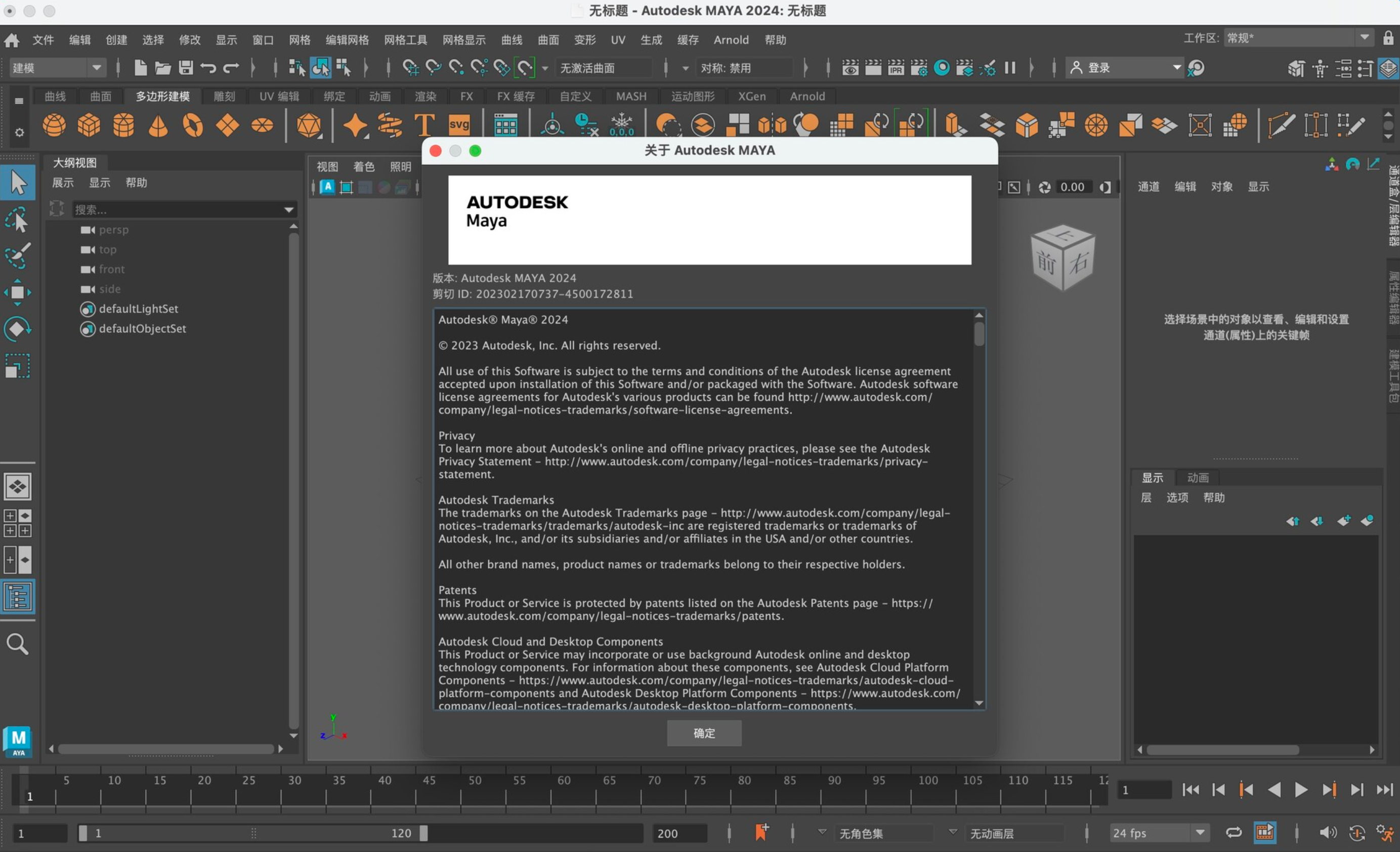The image size is (1400, 852).
Task: Switch to the 动画 layer editor tab
Action: (x=1198, y=478)
